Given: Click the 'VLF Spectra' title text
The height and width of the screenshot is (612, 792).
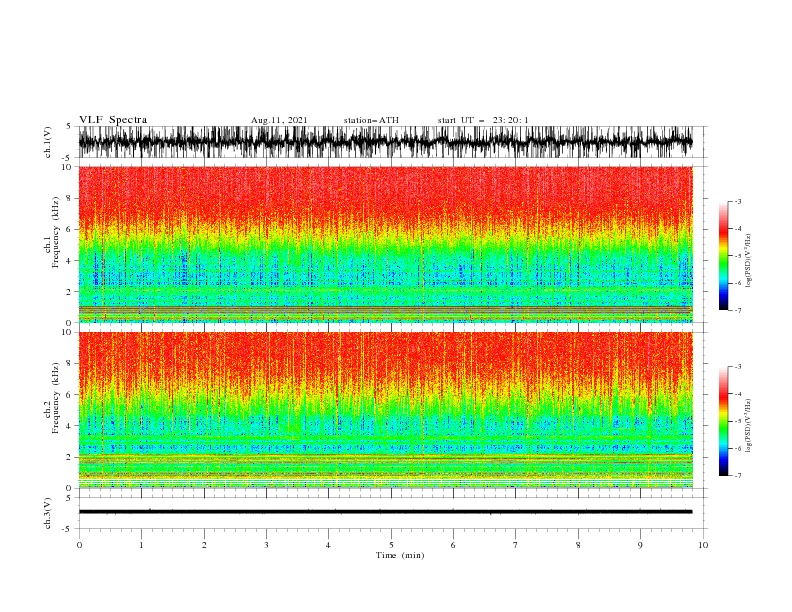Looking at the screenshot, I should [x=113, y=120].
